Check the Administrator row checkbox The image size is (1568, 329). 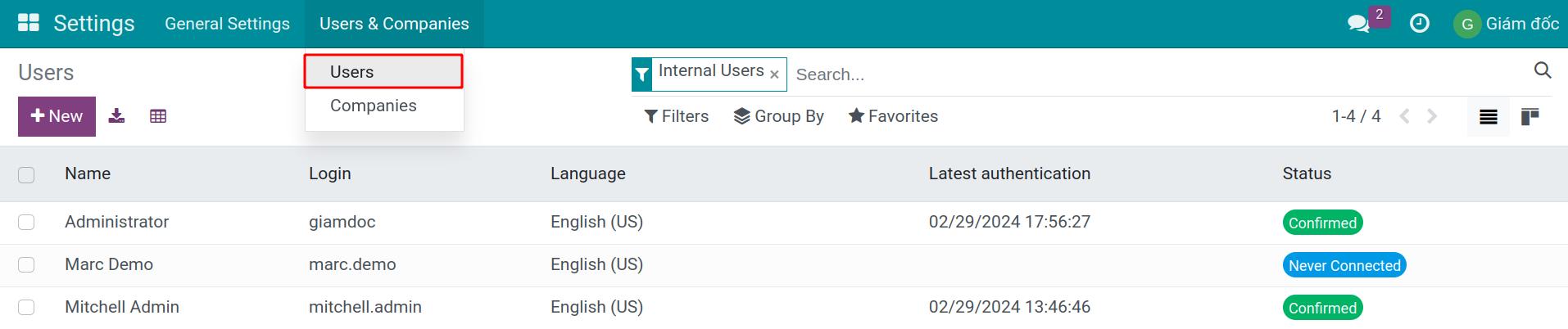(x=26, y=222)
